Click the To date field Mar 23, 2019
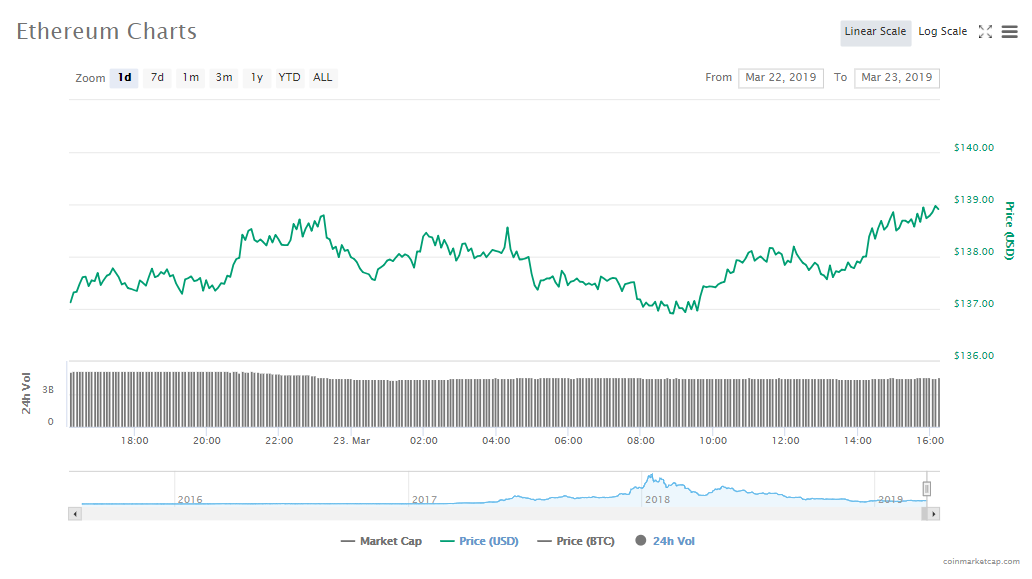The height and width of the screenshot is (579, 1032). click(x=896, y=78)
